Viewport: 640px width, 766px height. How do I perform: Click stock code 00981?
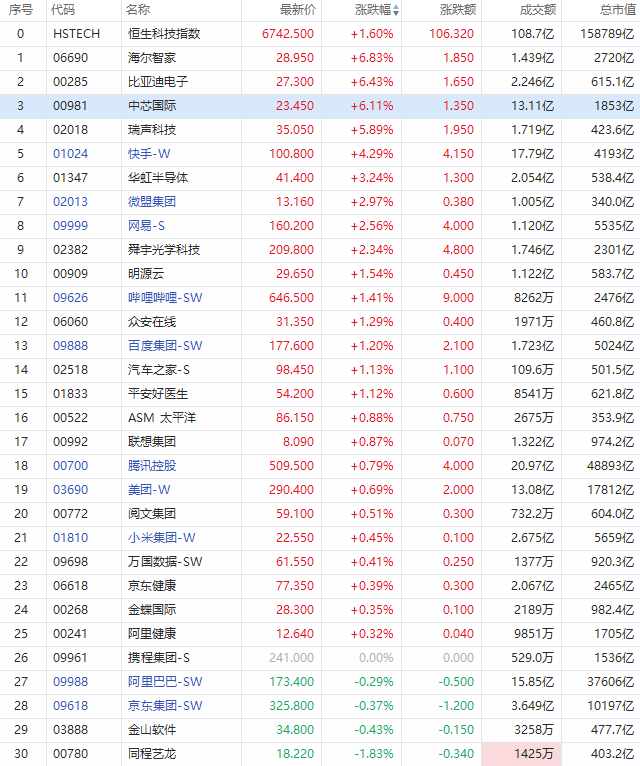click(70, 106)
